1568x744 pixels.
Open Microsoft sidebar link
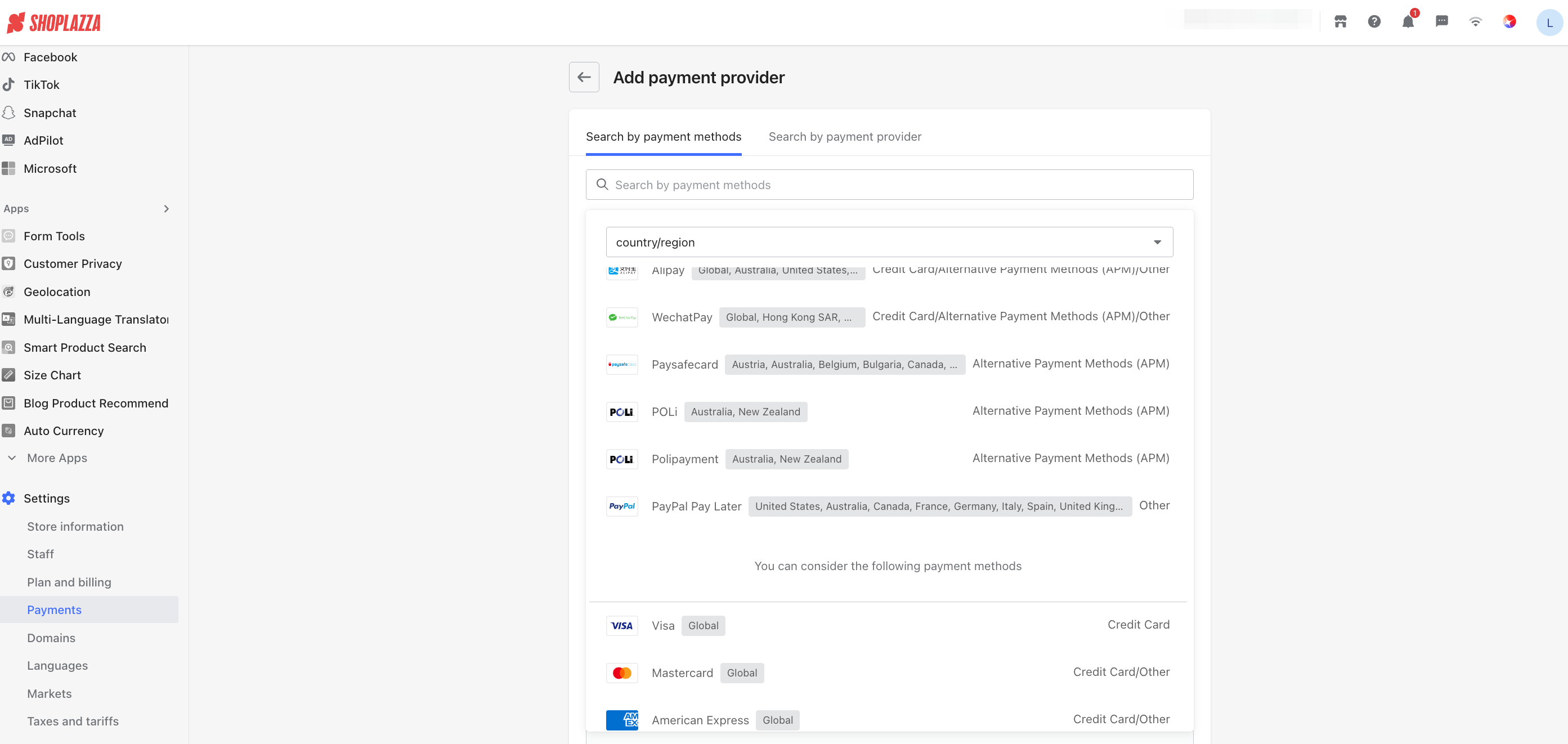tap(50, 169)
